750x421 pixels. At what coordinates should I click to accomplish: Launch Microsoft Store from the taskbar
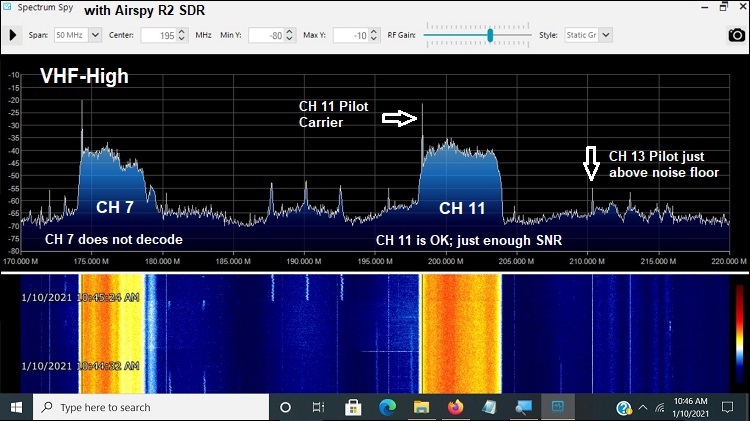pos(353,407)
